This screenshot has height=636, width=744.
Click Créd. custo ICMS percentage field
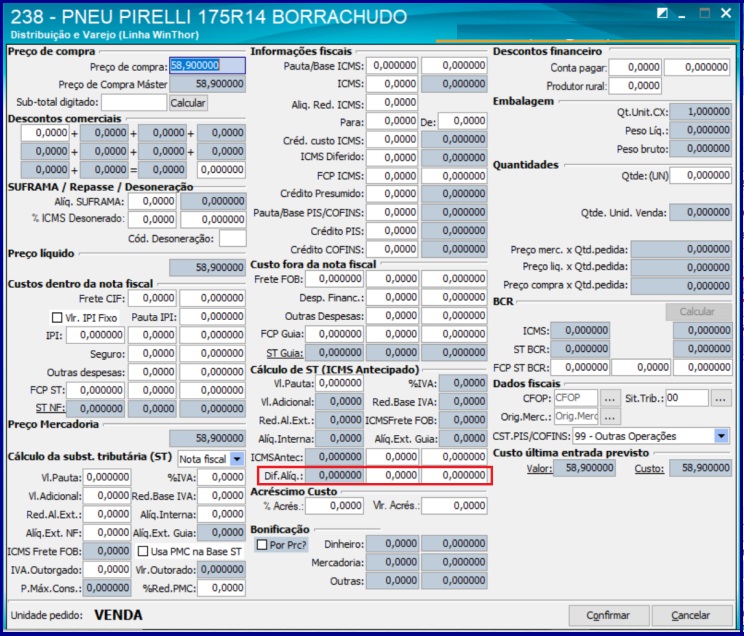pos(392,139)
